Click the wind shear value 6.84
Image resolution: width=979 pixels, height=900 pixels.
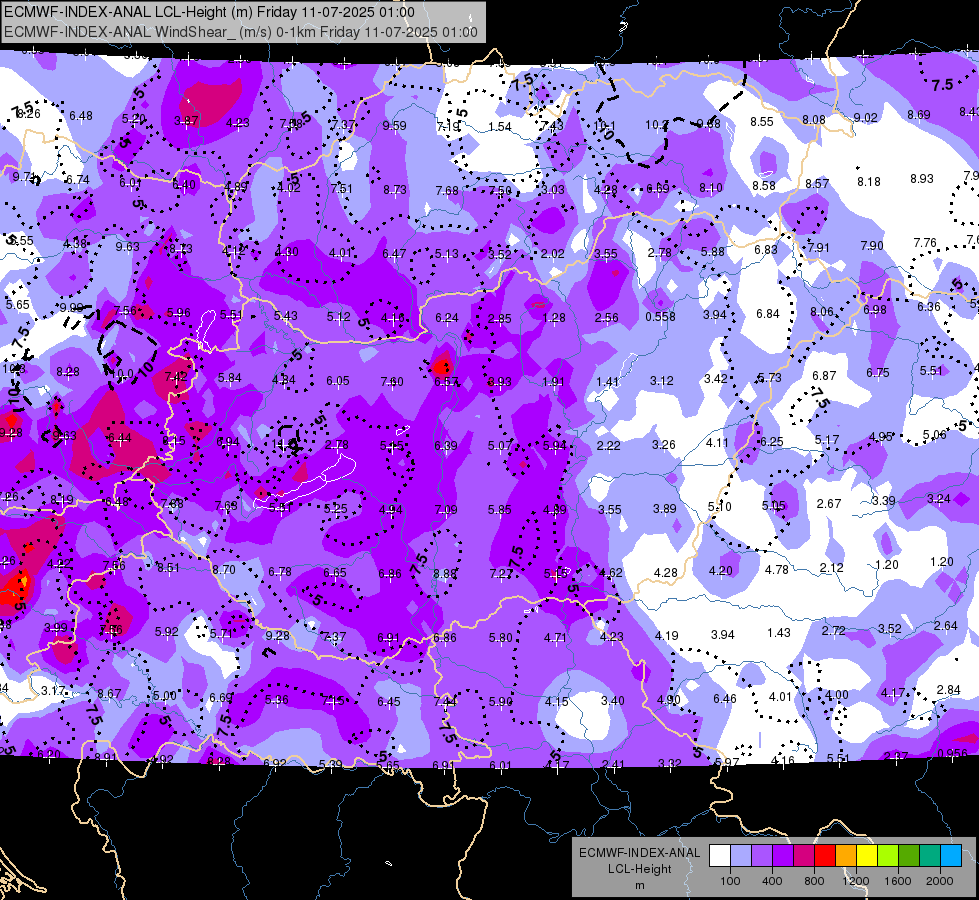click(x=768, y=314)
